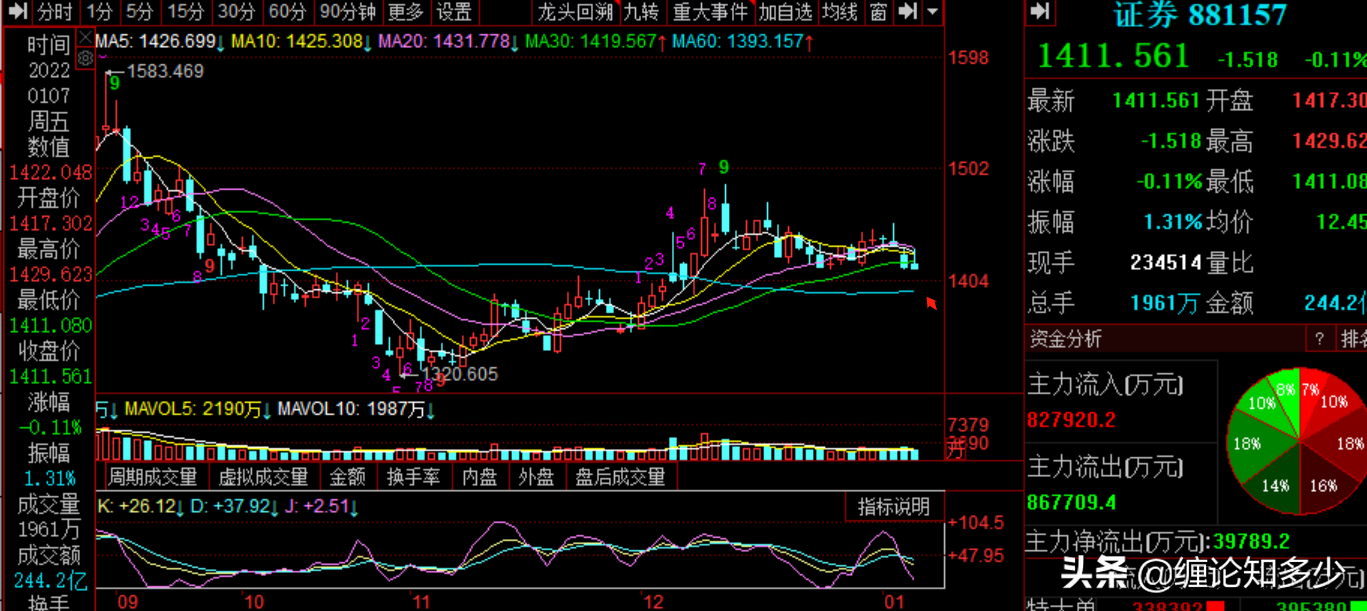
Task: Toggle 九转 sequence indicator
Action: tap(641, 12)
